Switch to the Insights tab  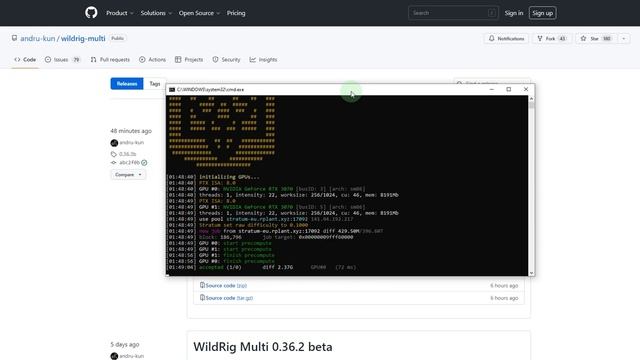(263, 60)
